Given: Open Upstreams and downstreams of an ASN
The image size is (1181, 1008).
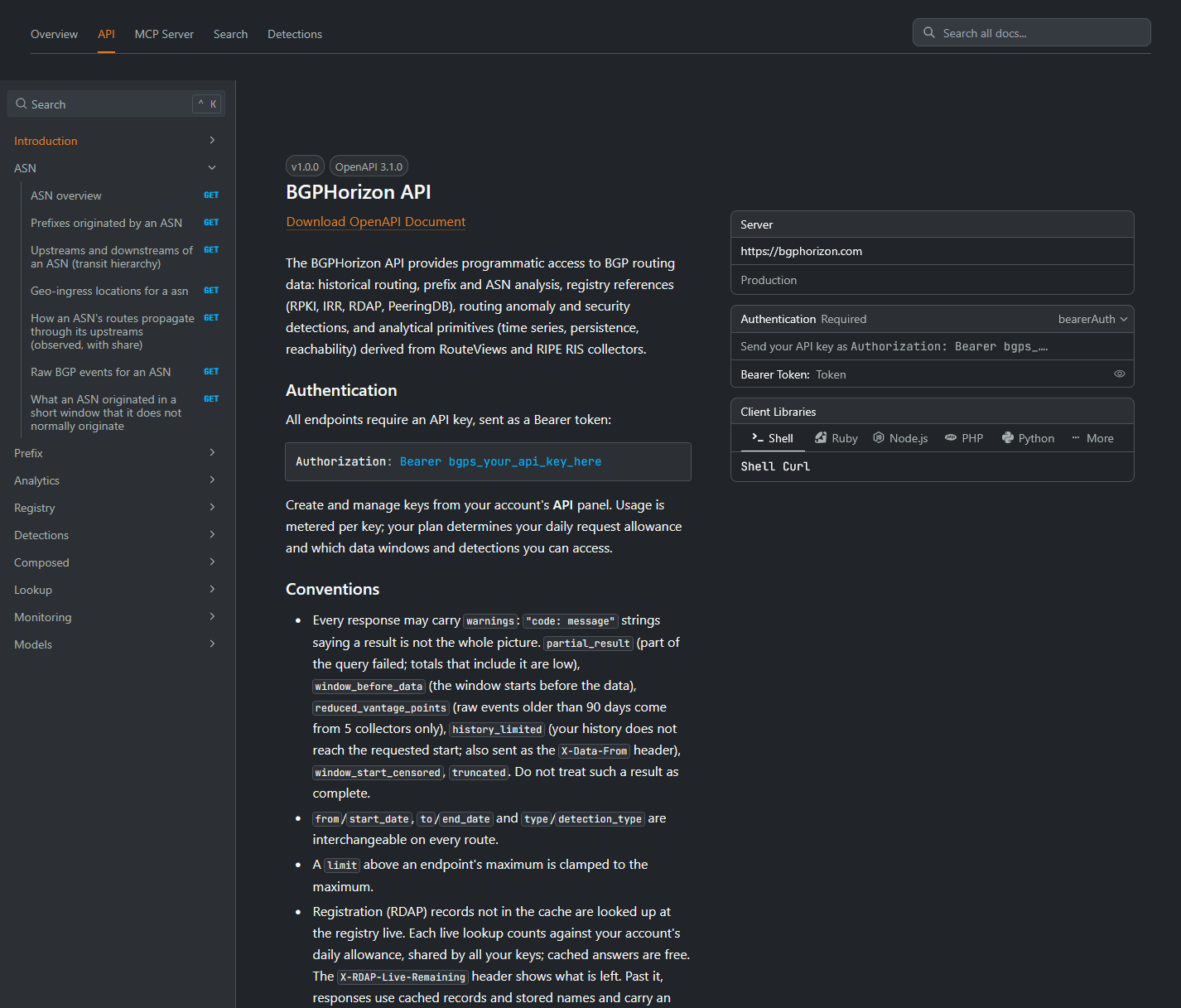Looking at the screenshot, I should [x=124, y=257].
